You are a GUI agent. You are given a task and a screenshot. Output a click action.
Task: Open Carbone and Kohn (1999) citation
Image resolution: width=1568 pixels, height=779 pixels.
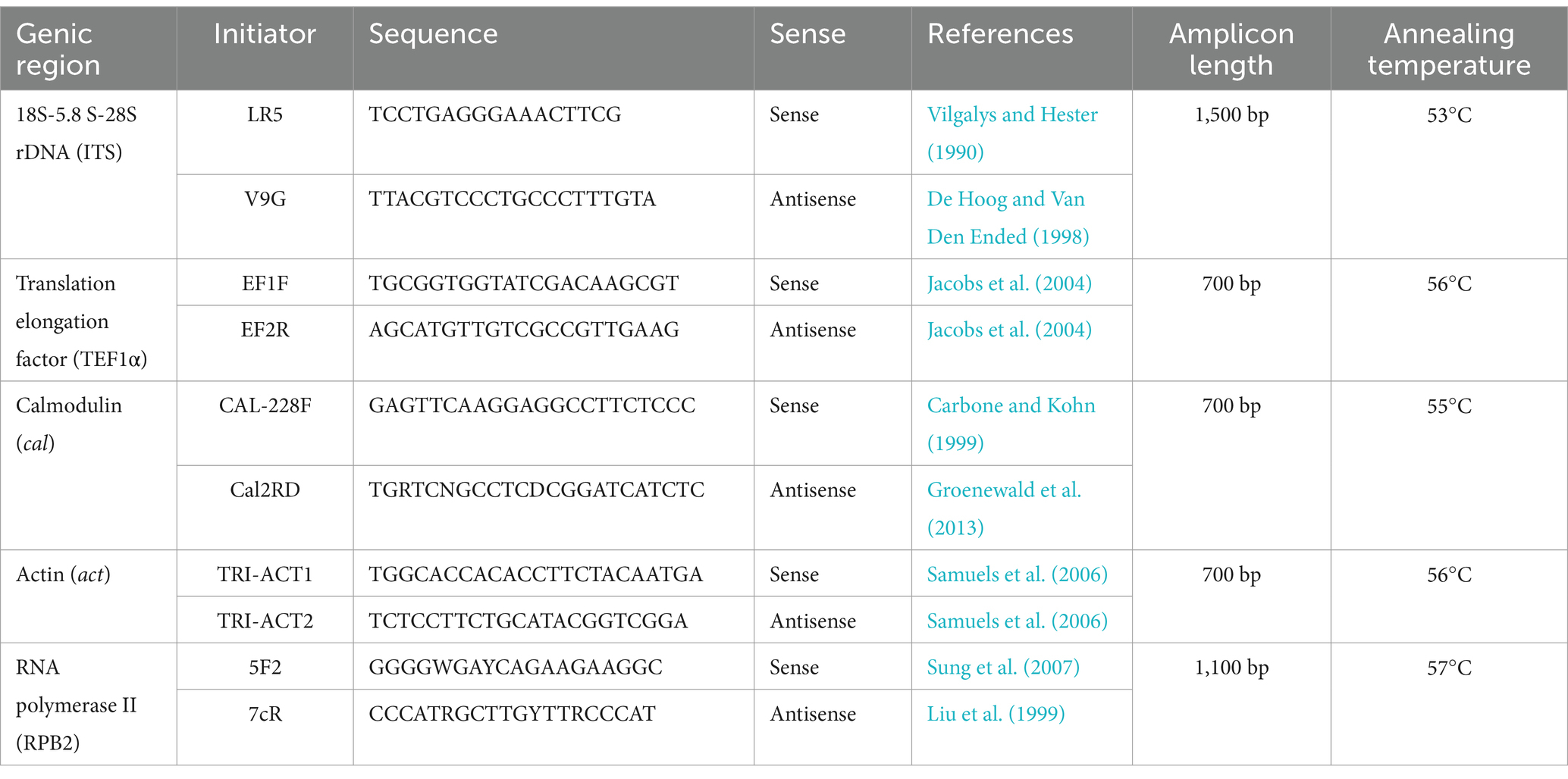point(1011,424)
